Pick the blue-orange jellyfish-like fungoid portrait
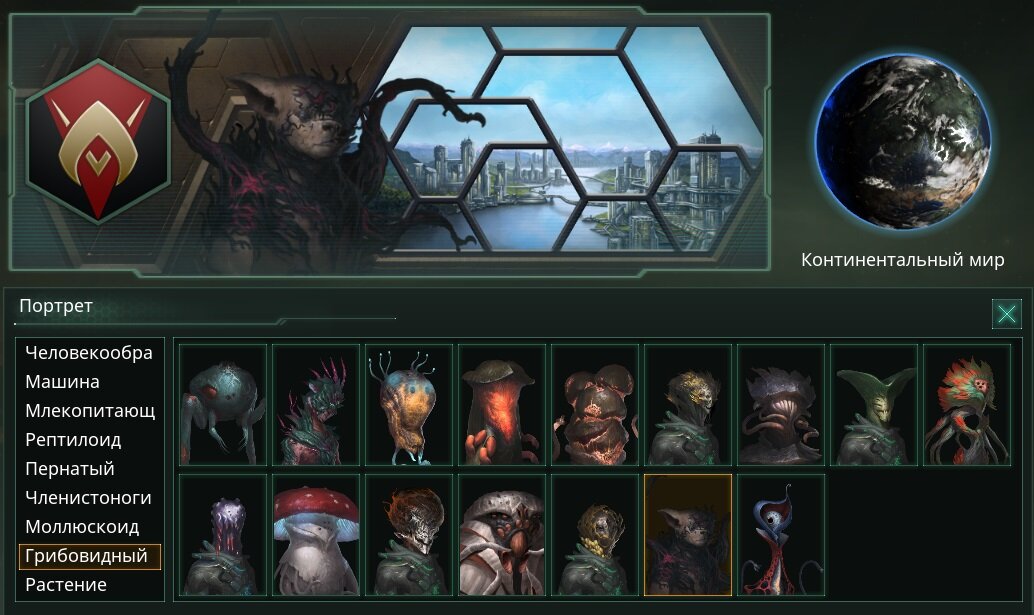This screenshot has height=615, width=1034. point(409,405)
